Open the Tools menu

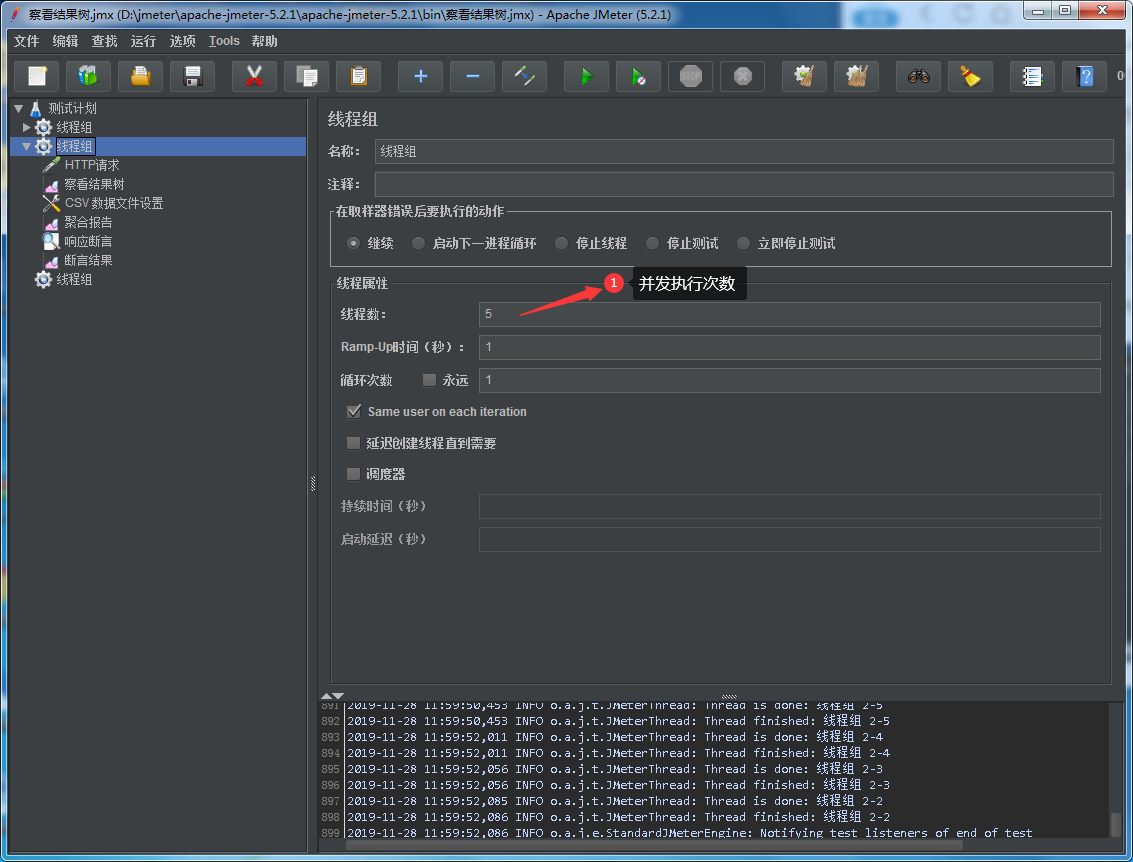(x=224, y=41)
